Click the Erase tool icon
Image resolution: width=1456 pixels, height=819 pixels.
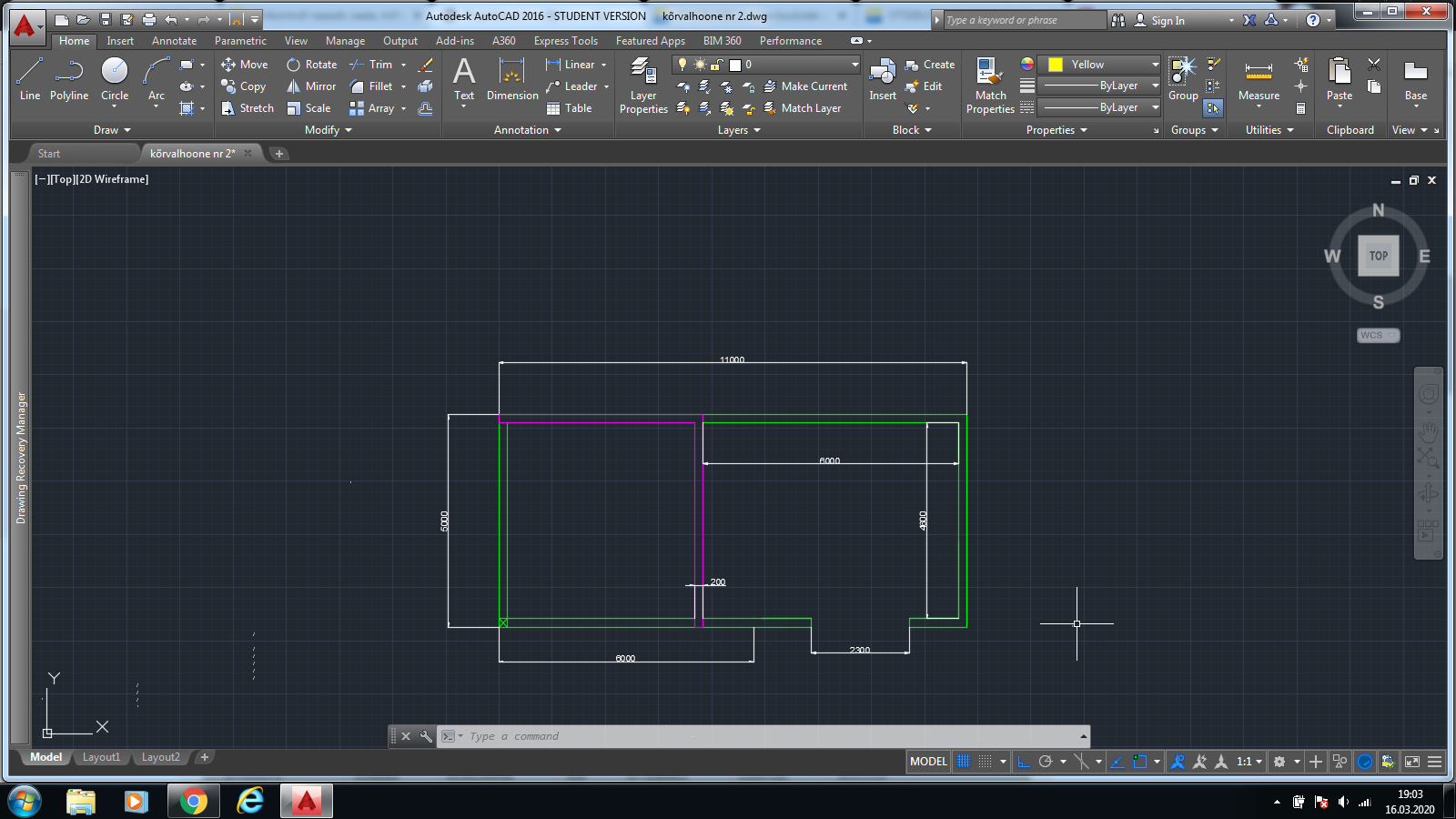[x=425, y=65]
